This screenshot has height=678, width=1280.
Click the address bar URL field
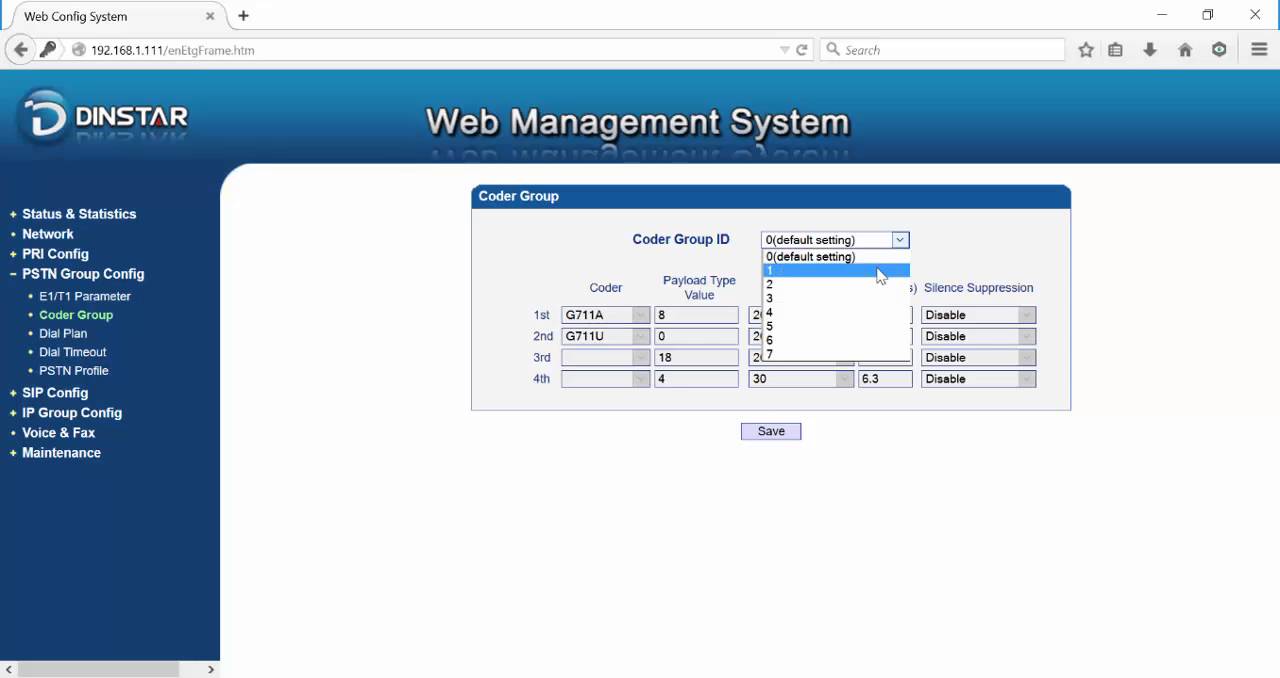[430, 50]
